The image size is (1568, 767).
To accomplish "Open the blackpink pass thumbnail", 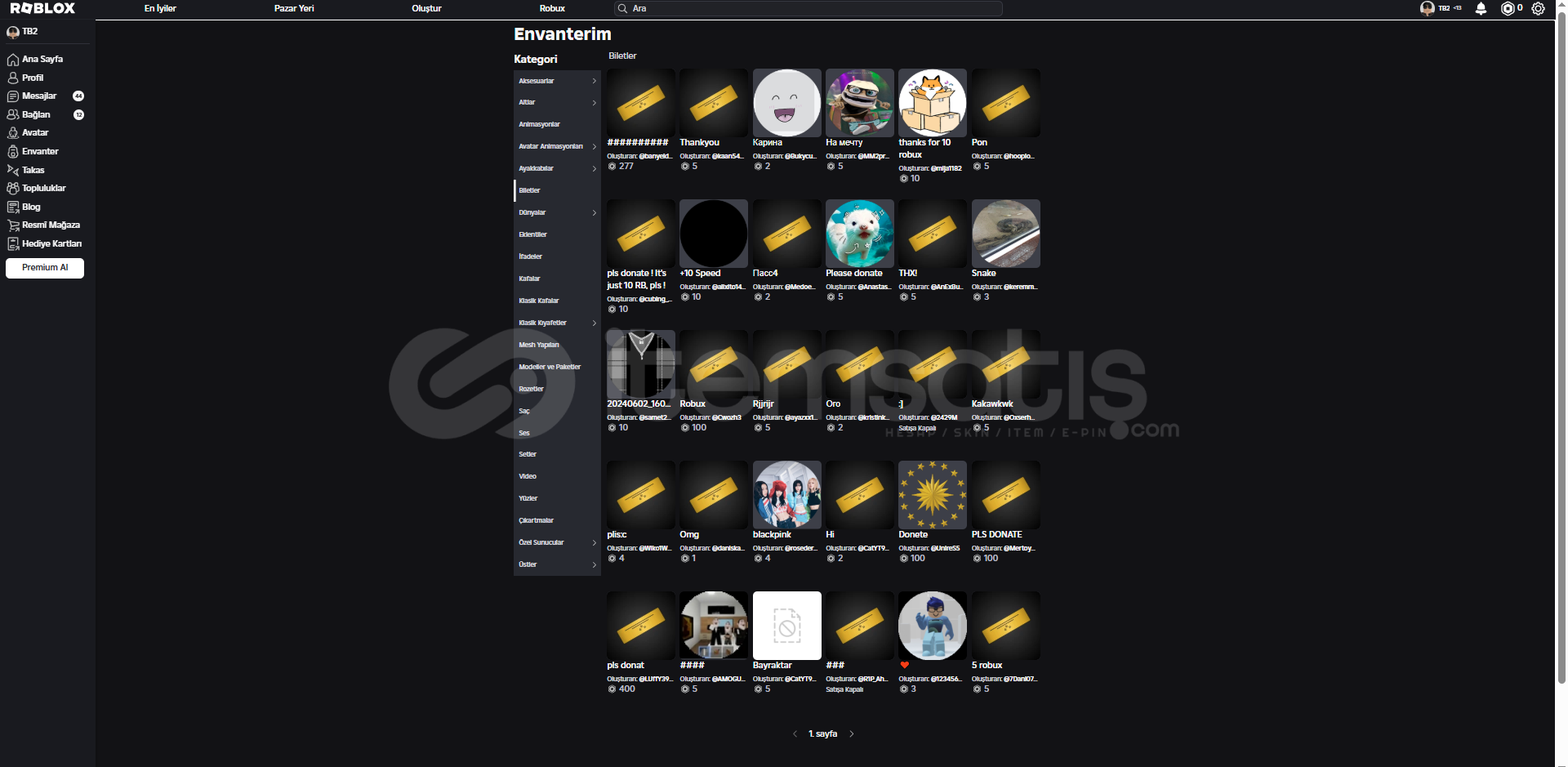I will coord(786,495).
